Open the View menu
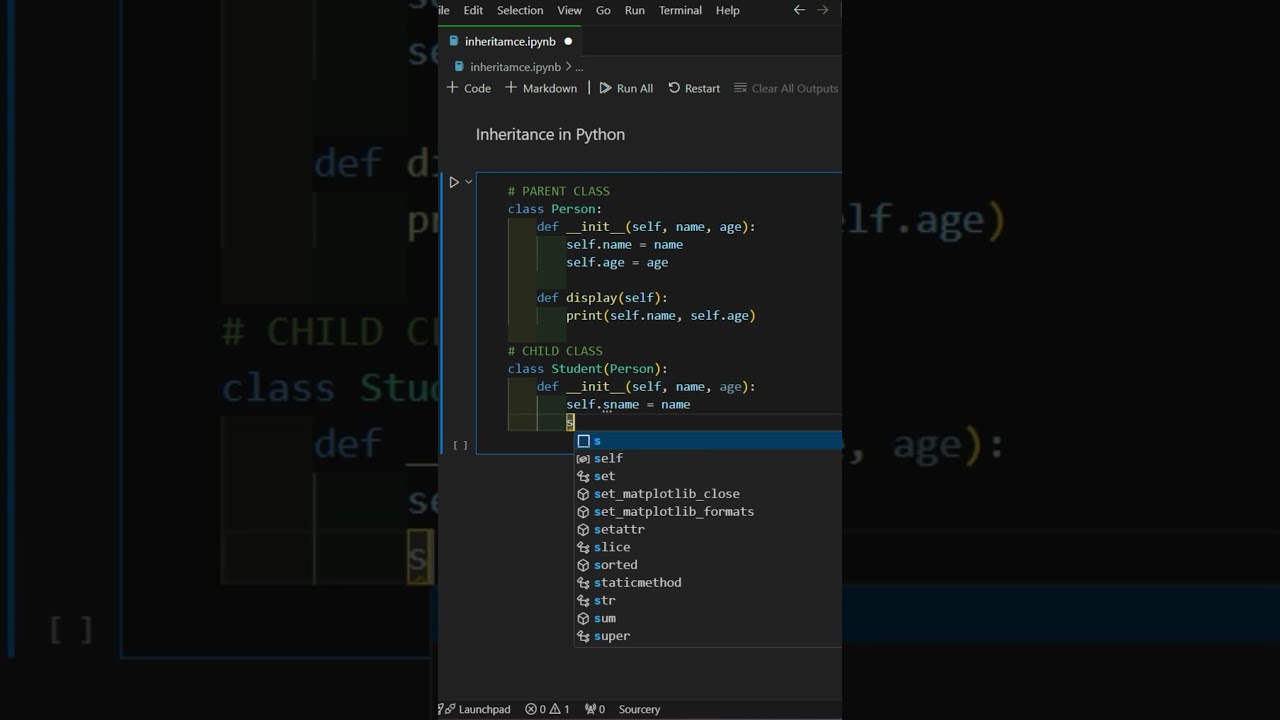This screenshot has height=720, width=1280. tap(569, 10)
